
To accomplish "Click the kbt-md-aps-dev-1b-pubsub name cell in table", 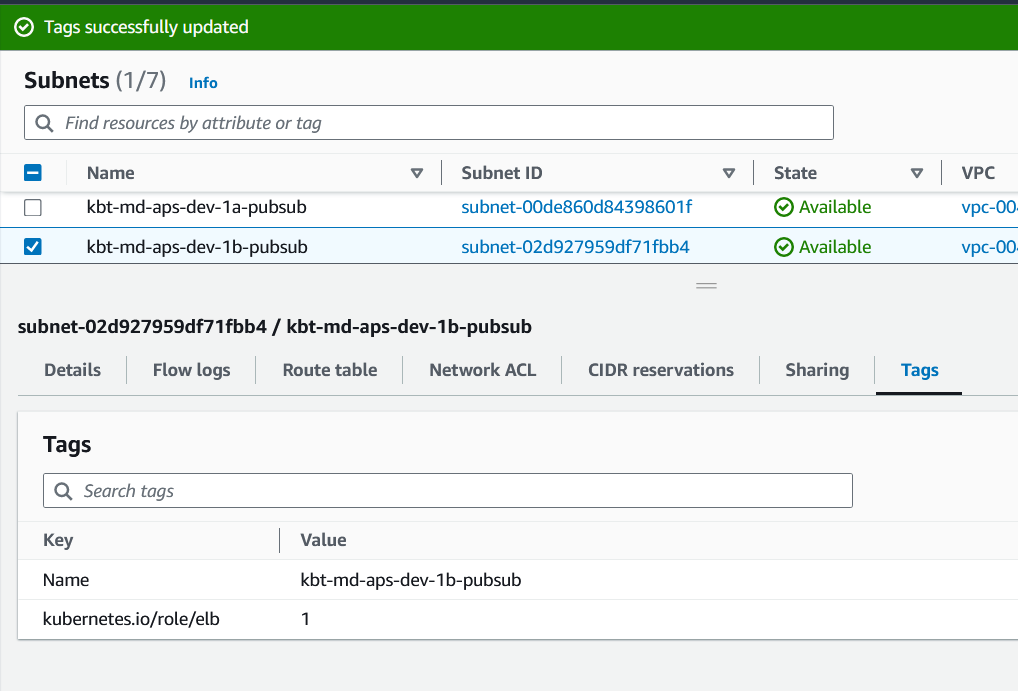I will tap(197, 247).
